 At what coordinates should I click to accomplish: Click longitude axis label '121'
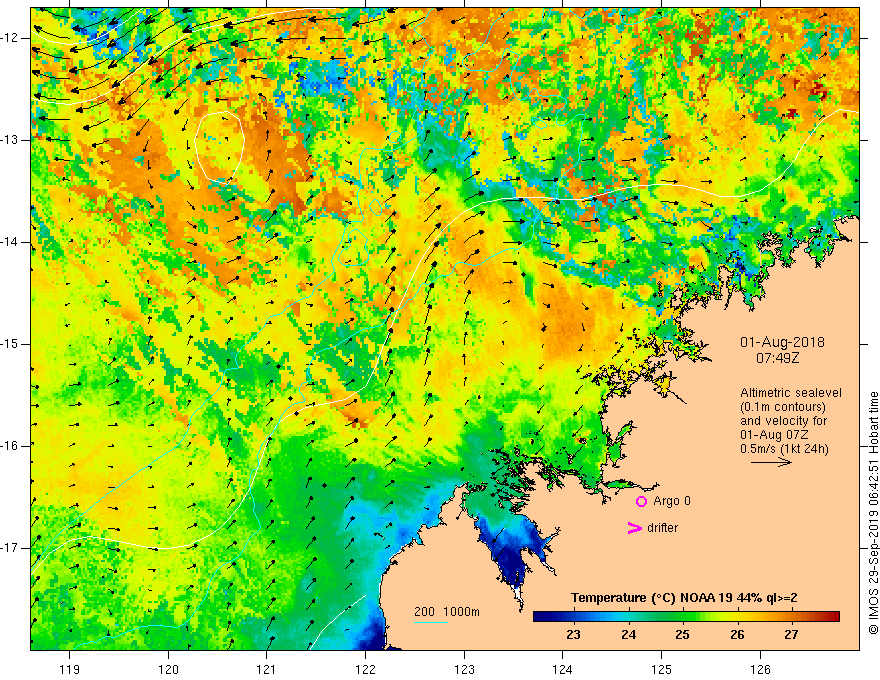[x=267, y=669]
